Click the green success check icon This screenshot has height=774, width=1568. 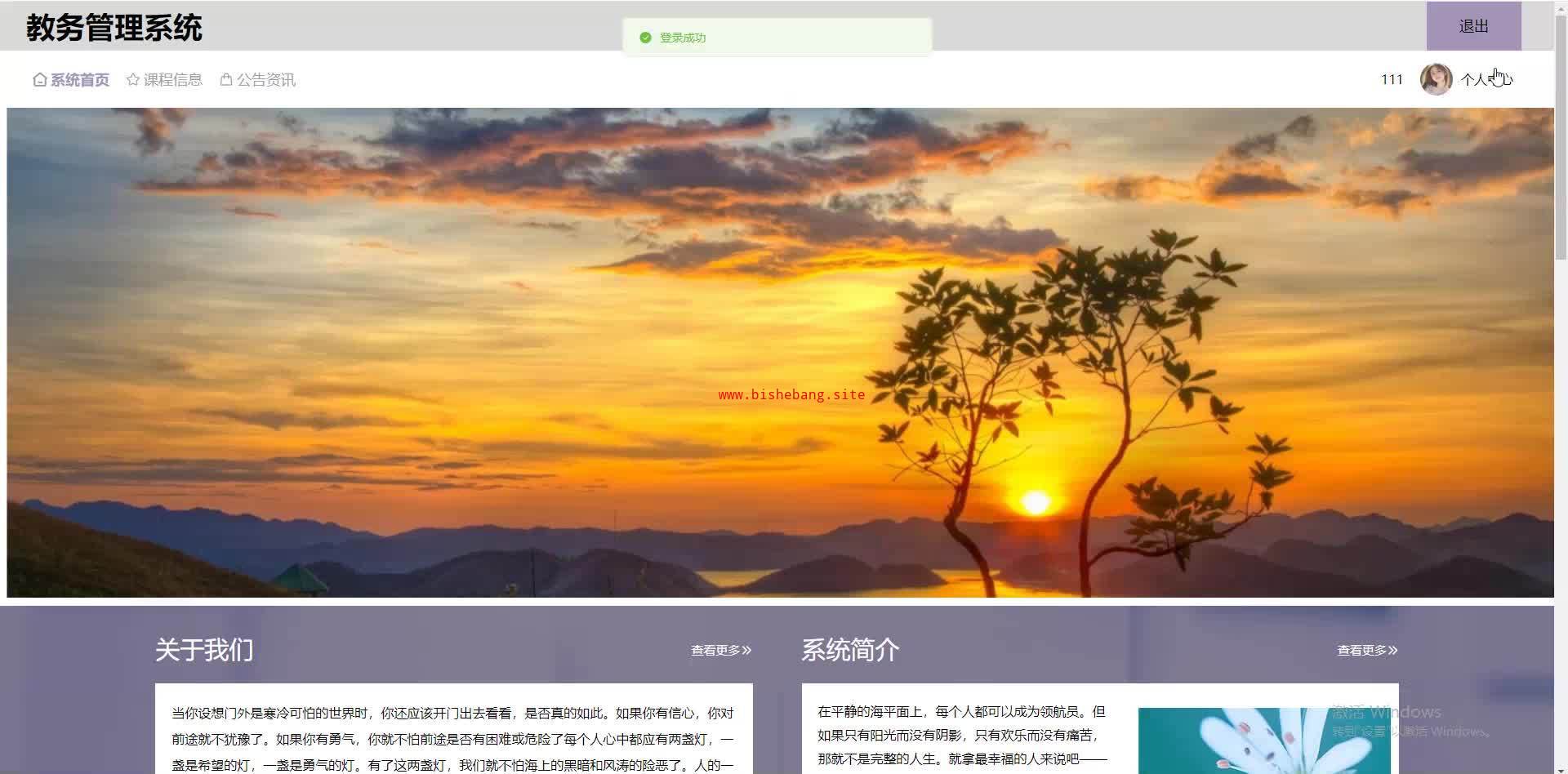tap(645, 38)
